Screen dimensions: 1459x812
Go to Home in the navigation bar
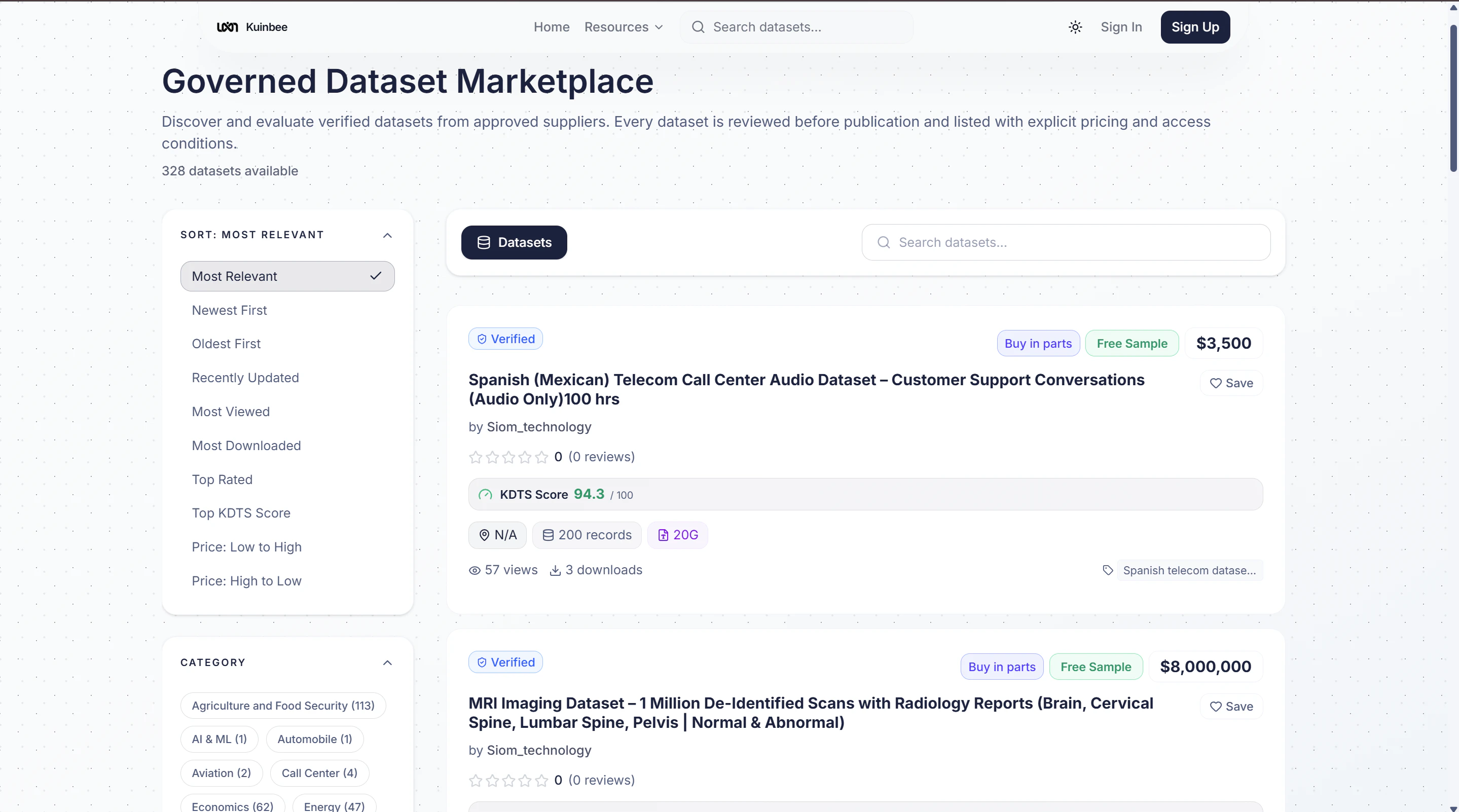pos(551,27)
